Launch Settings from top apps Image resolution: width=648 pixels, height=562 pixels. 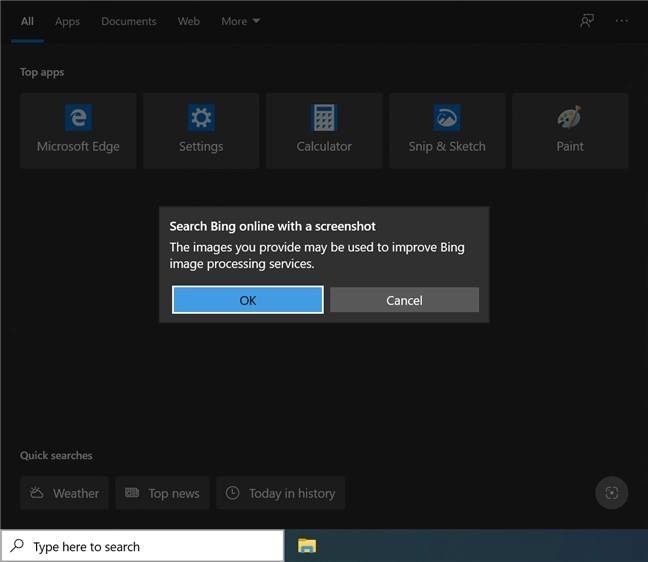click(201, 131)
